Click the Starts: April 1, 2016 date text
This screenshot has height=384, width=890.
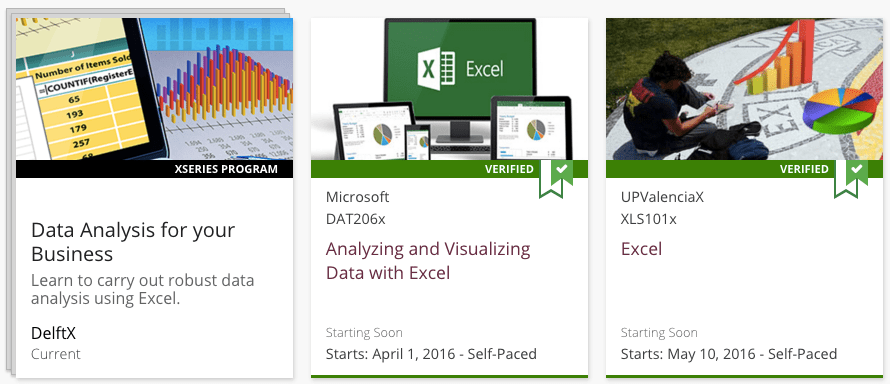pyautogui.click(x=431, y=355)
